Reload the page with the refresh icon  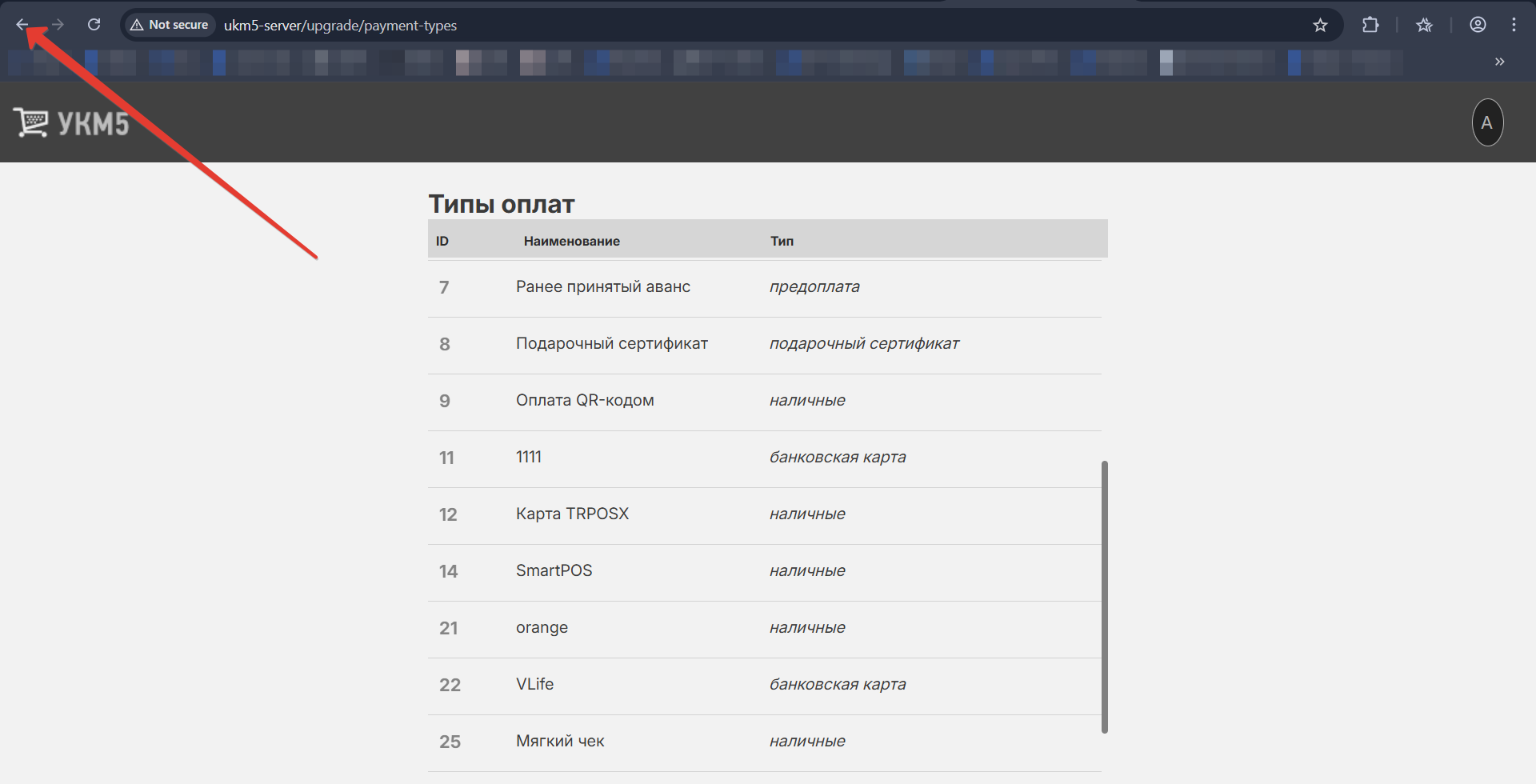(94, 25)
